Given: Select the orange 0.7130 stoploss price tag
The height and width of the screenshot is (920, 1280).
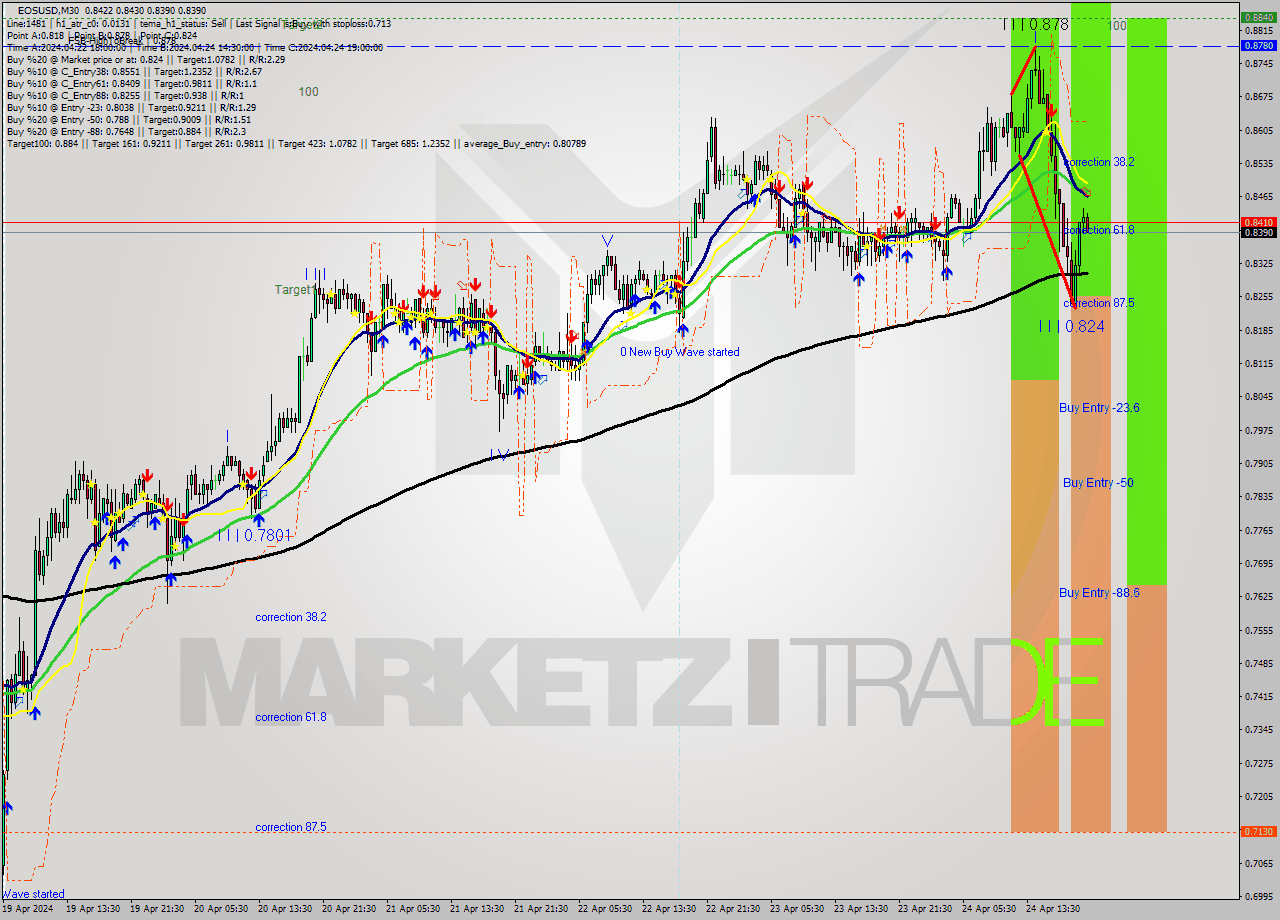Looking at the screenshot, I should coord(1257,832).
